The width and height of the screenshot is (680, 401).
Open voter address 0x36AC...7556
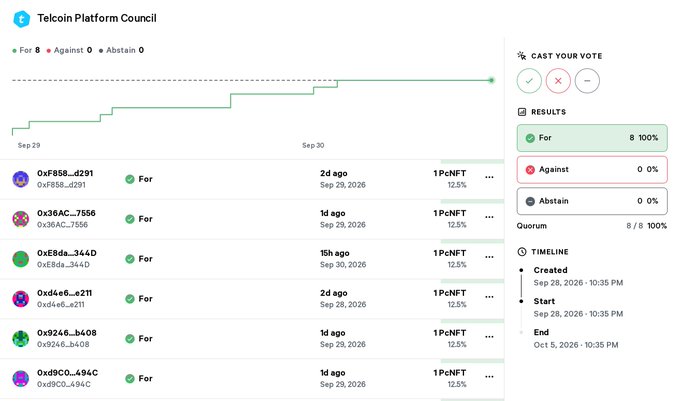(x=66, y=213)
